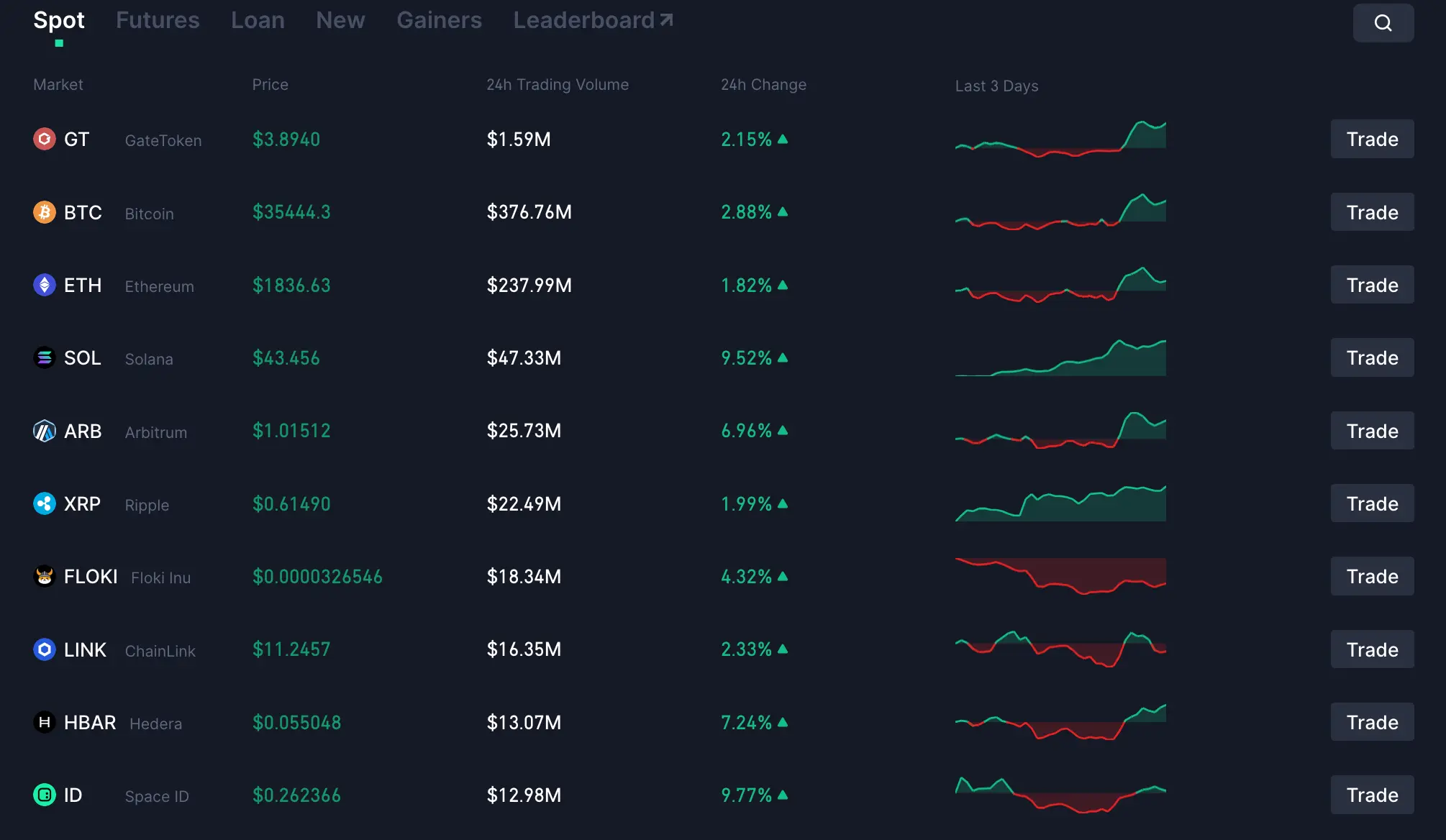Click the Solana coin logo
The height and width of the screenshot is (840, 1446).
point(45,357)
